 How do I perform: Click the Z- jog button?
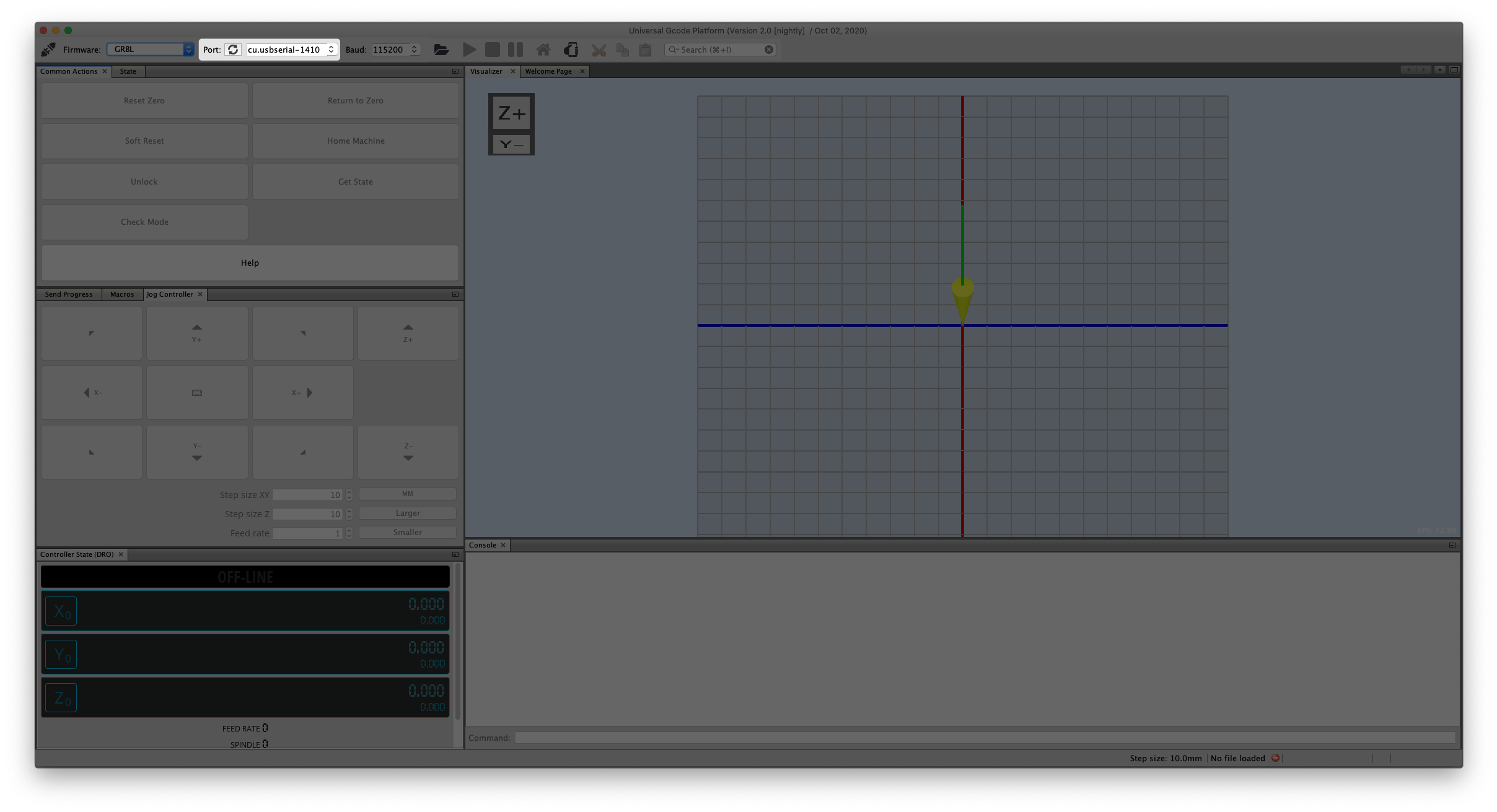(408, 452)
